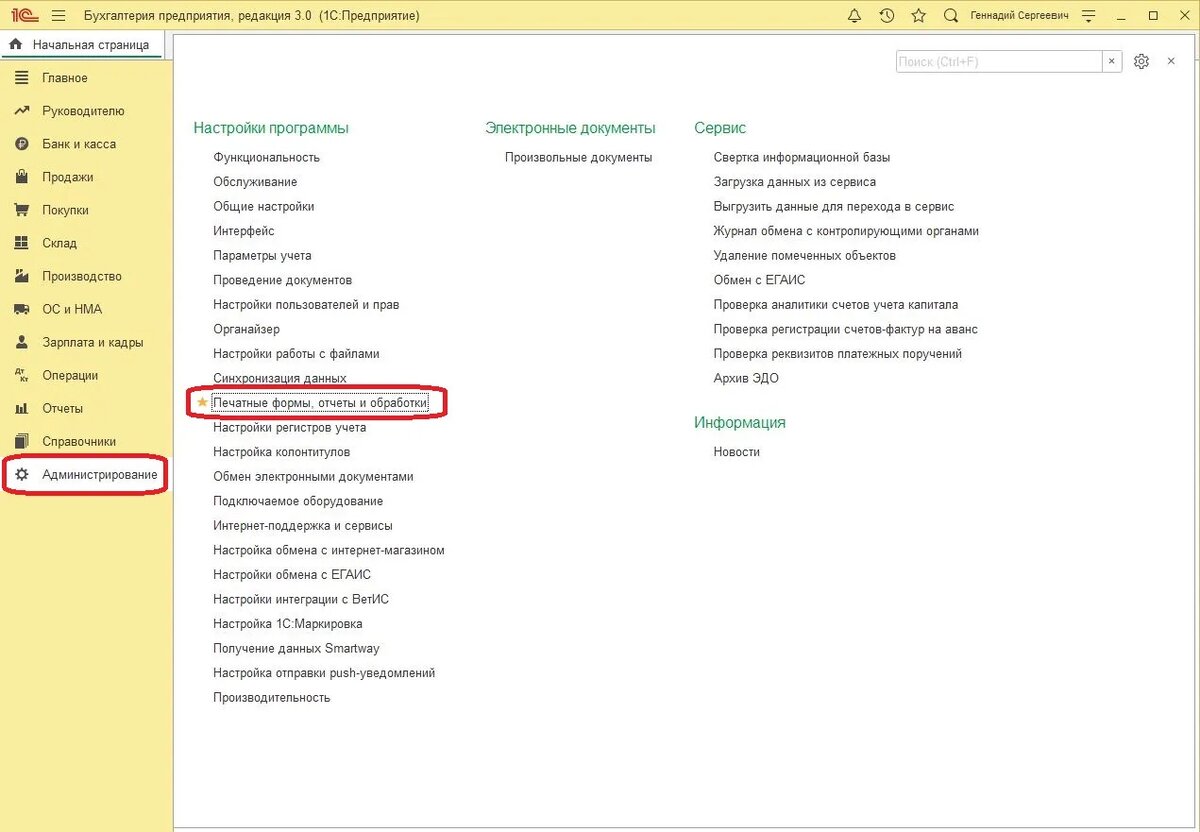Image resolution: width=1200 pixels, height=832 pixels.
Task: Click the home icon on Начальная страница
Action: pyautogui.click(x=15, y=44)
